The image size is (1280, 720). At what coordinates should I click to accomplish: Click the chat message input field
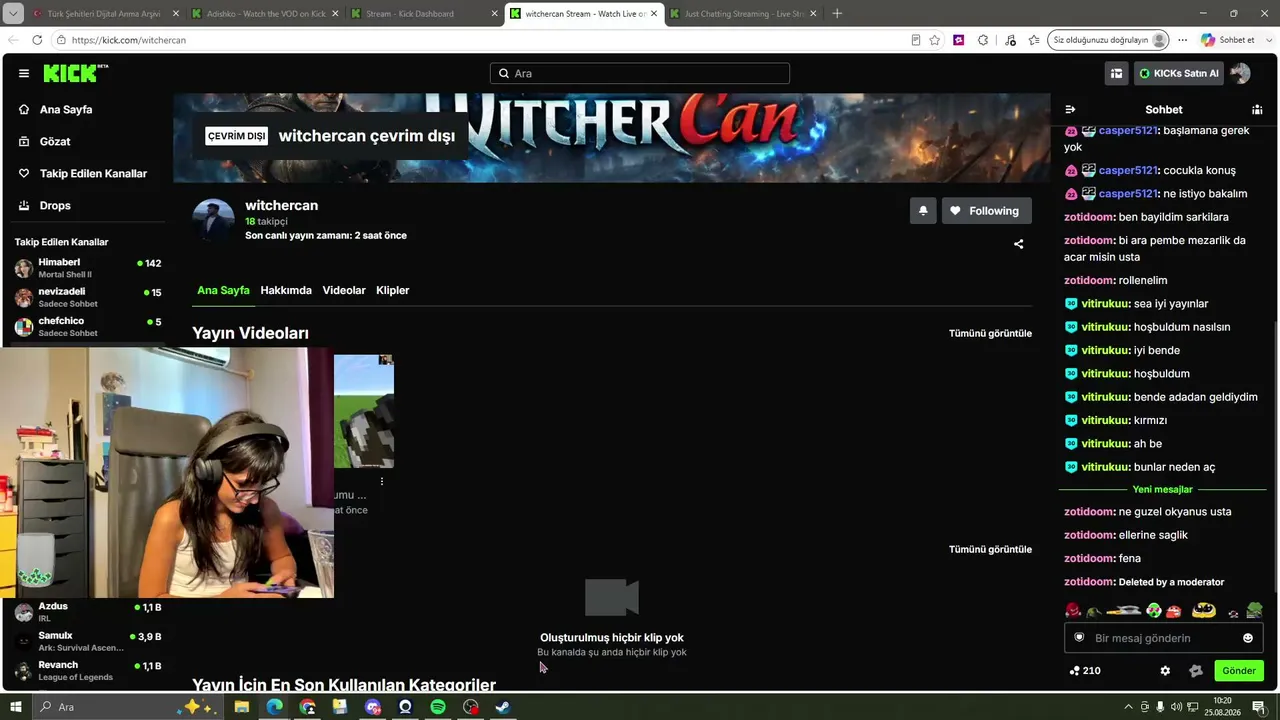pos(1163,638)
